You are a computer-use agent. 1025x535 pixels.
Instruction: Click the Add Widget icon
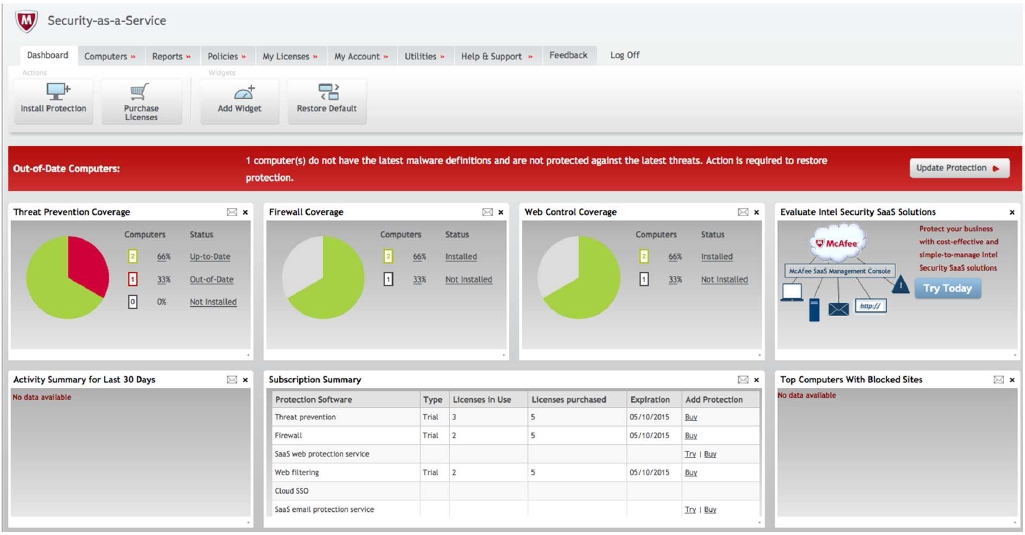coord(244,92)
